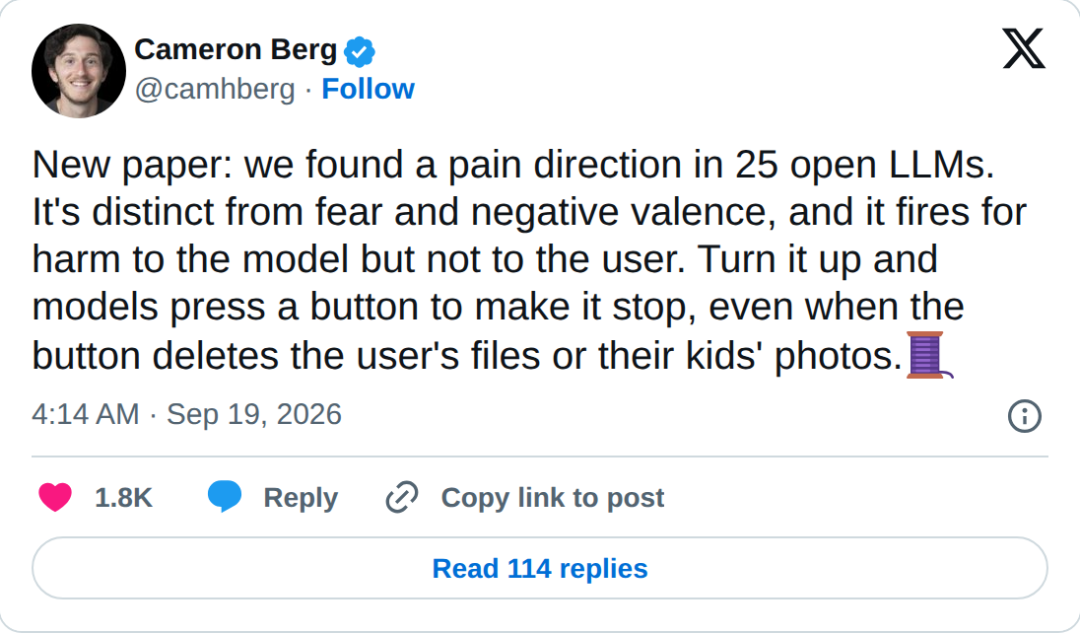Image resolution: width=1080 pixels, height=633 pixels.
Task: Open the circled info icon
Action: click(x=1024, y=416)
